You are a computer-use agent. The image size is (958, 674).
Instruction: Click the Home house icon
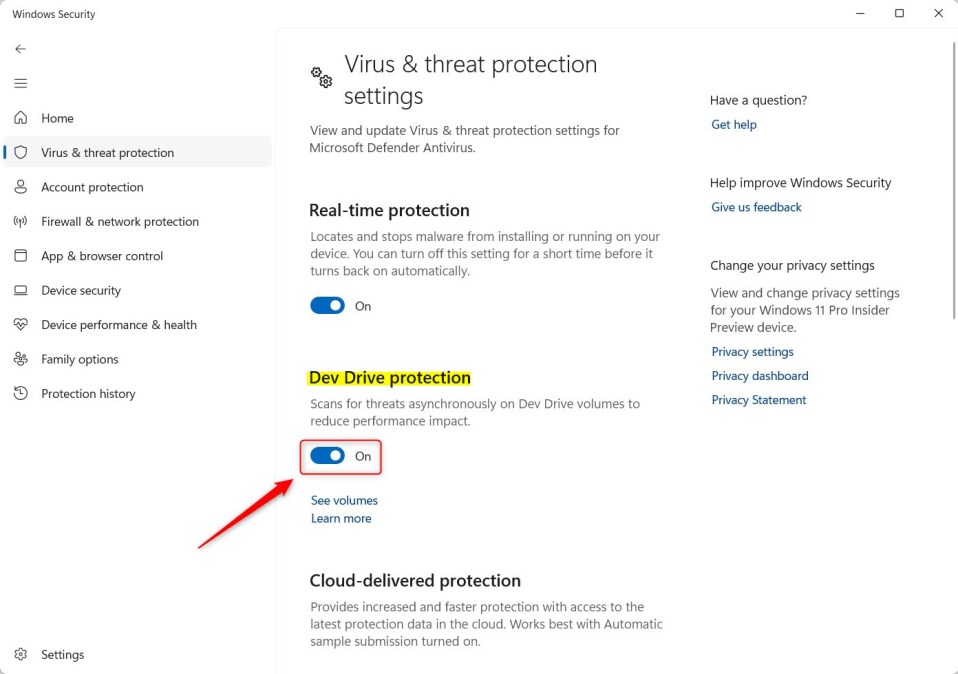[x=21, y=118]
